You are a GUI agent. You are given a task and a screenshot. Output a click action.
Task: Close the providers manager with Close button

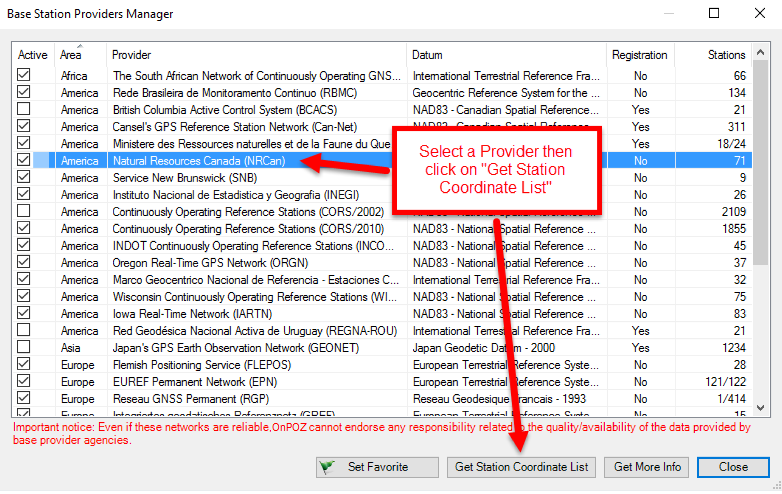tap(733, 467)
